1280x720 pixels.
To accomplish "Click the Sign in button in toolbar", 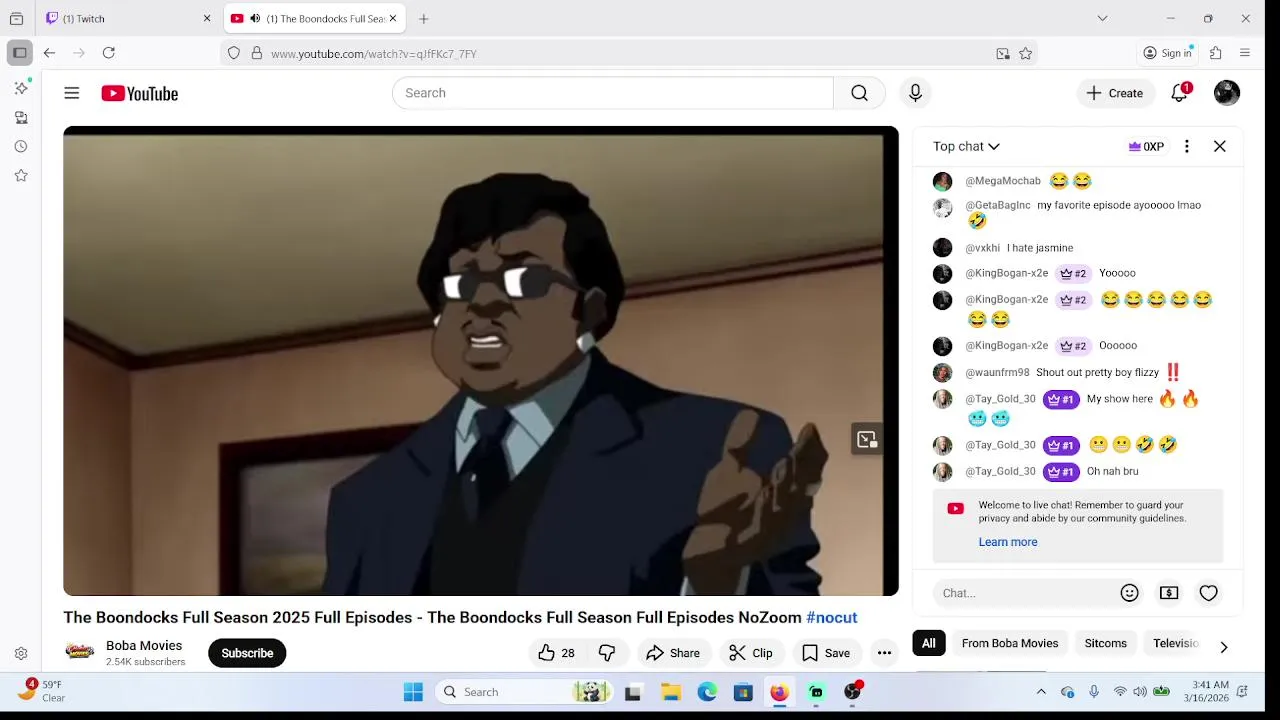I will tap(1168, 53).
